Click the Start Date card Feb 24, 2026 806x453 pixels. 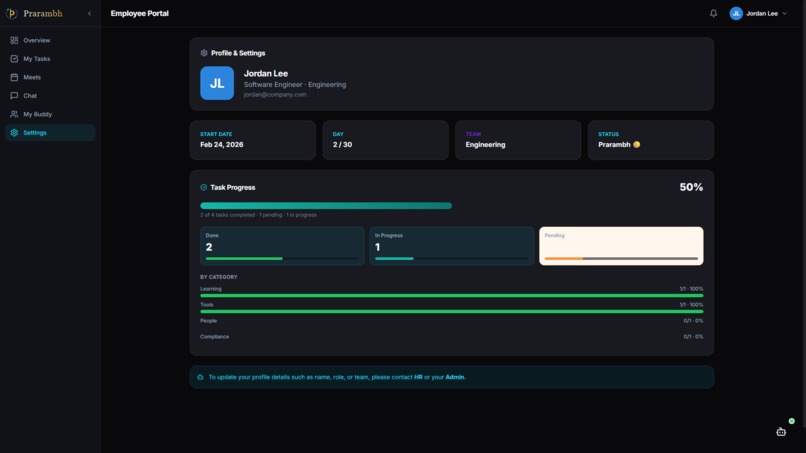pyautogui.click(x=253, y=140)
